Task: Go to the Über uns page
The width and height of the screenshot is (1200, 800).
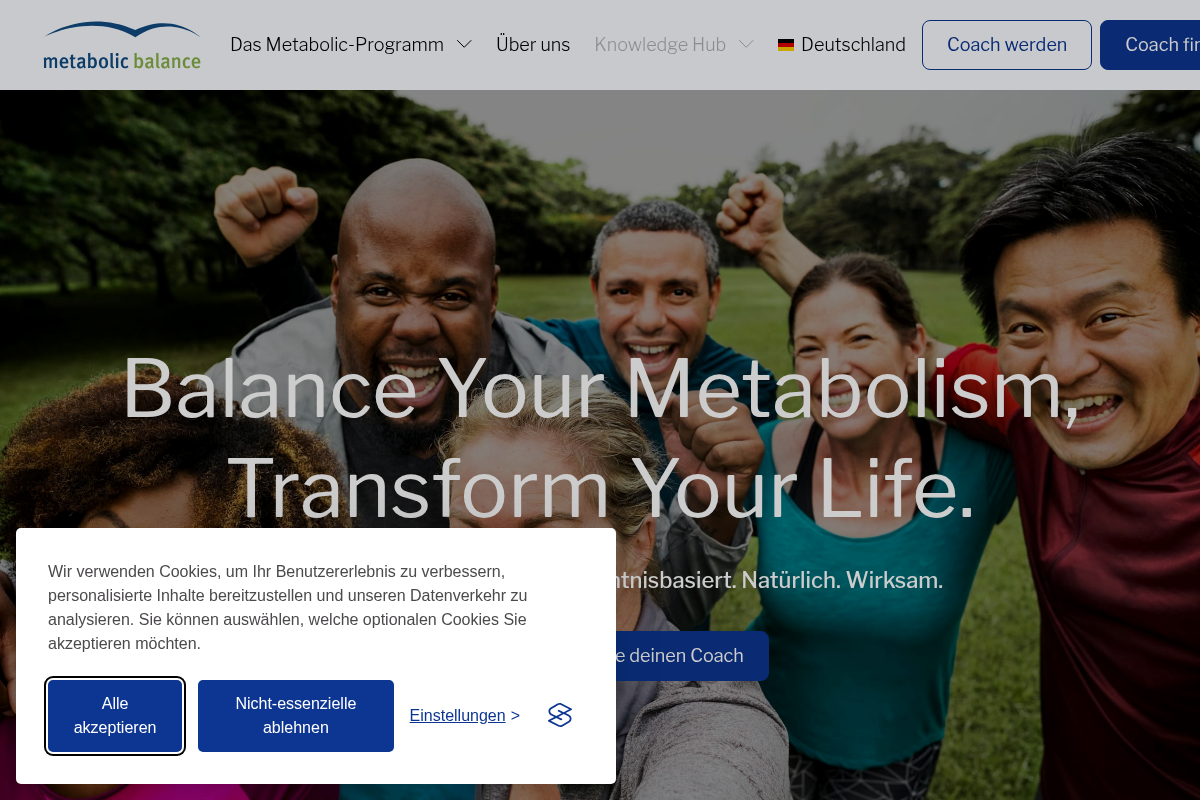Action: pyautogui.click(x=533, y=45)
